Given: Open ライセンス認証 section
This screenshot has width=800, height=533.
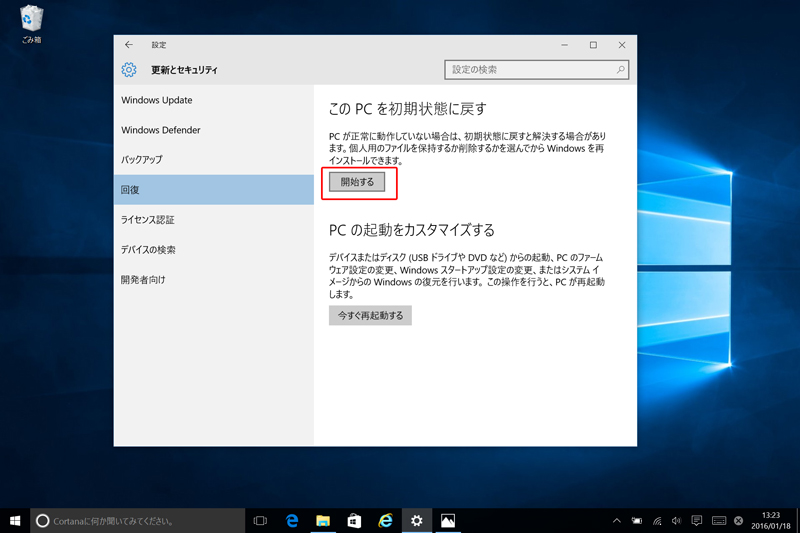Looking at the screenshot, I should (214, 220).
